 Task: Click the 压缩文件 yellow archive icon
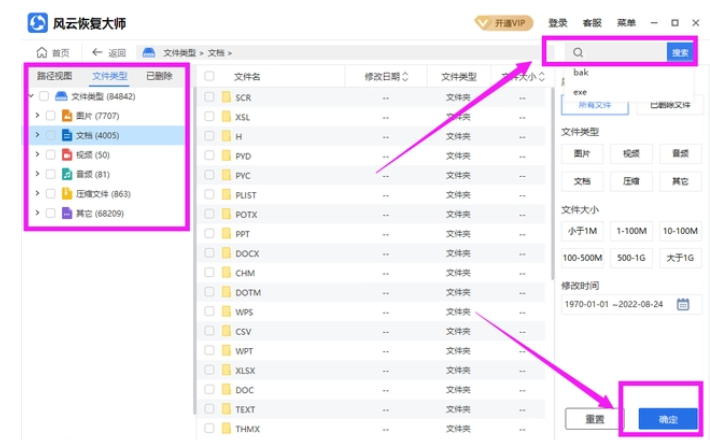point(67,194)
